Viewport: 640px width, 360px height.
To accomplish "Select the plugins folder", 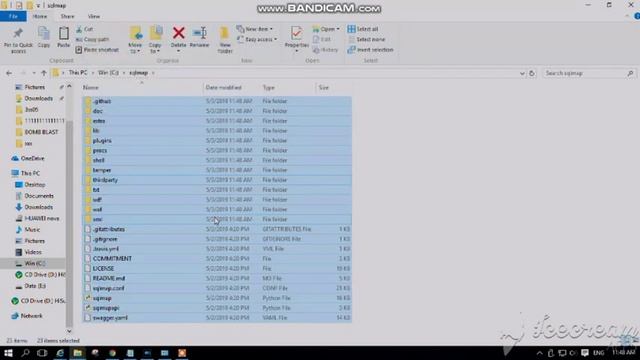I will click(x=217, y=140).
